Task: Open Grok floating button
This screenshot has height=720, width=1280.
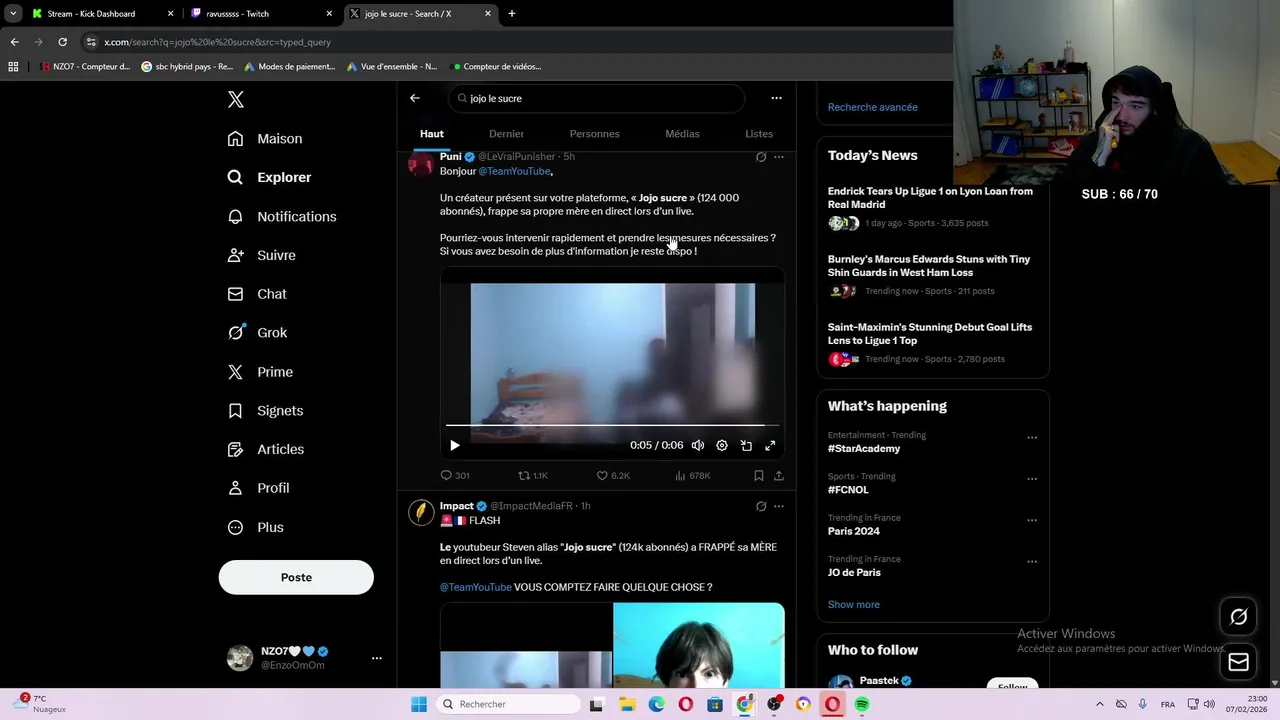Action: [1239, 617]
